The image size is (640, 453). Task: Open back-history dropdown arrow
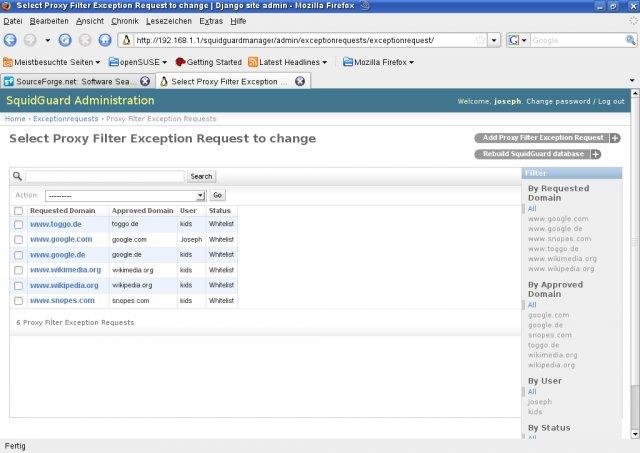pyautogui.click(x=48, y=40)
